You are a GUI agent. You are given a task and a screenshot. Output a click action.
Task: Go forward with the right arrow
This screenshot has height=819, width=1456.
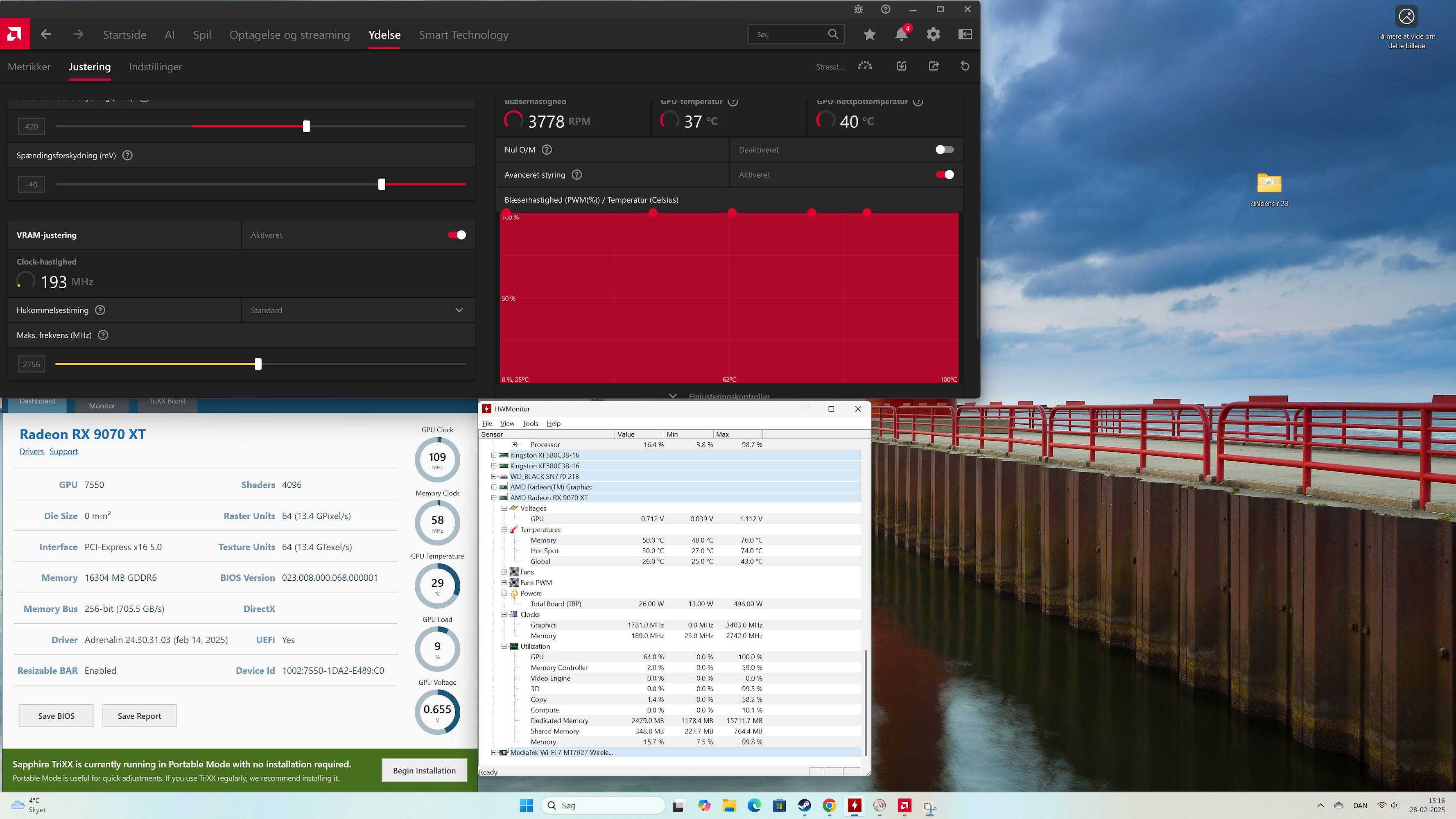click(78, 34)
